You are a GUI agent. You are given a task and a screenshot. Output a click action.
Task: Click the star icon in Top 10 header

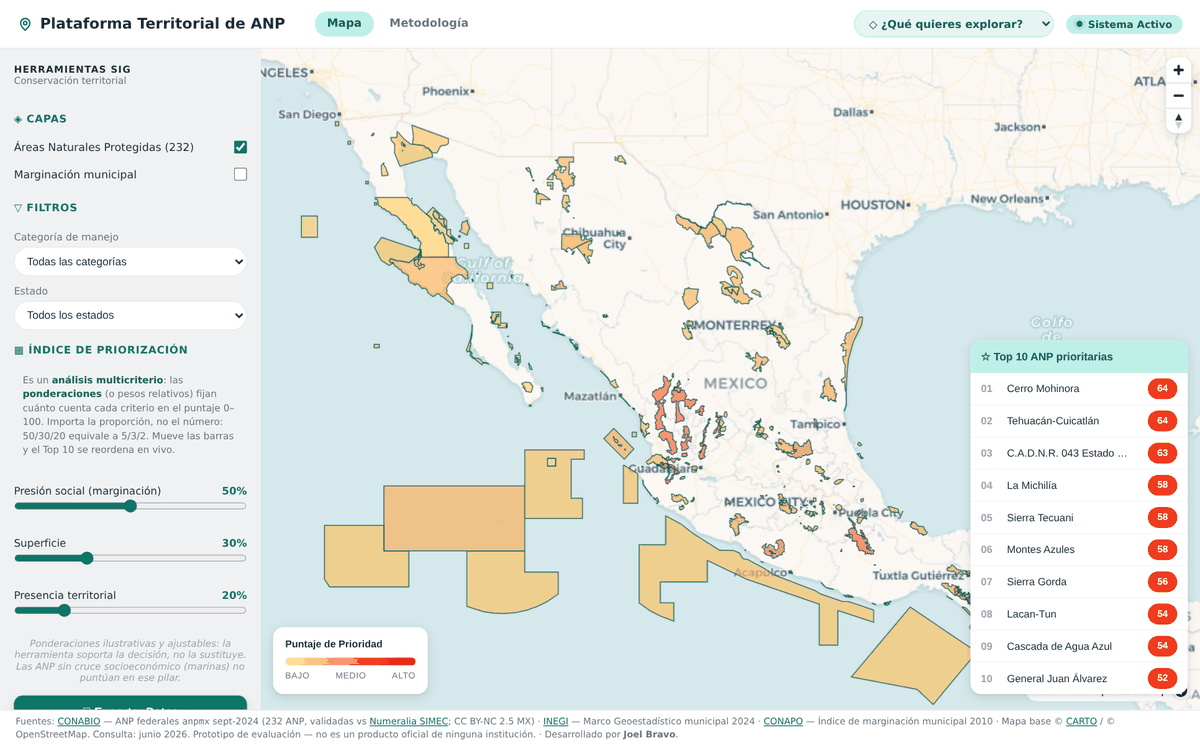tap(985, 357)
